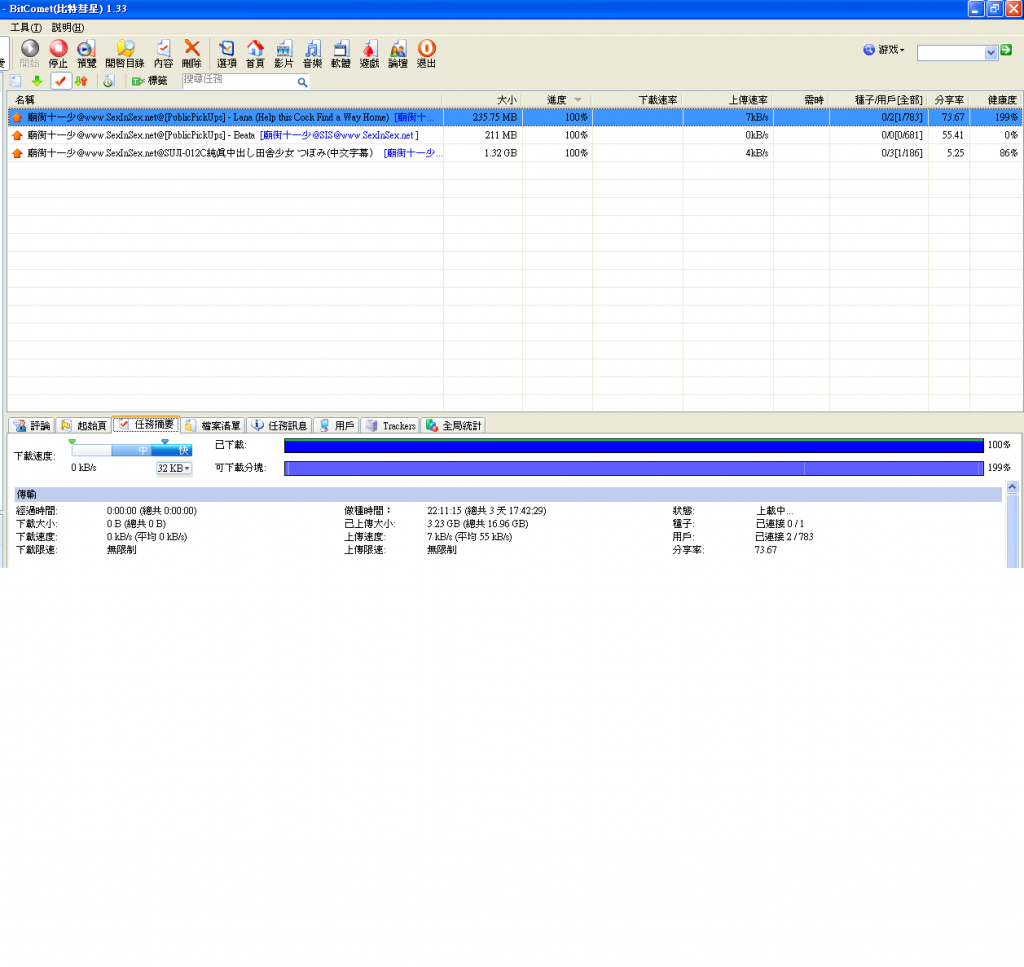Toggle completed tasks filter red checkmark
This screenshot has height=967, width=1024.
click(x=60, y=81)
